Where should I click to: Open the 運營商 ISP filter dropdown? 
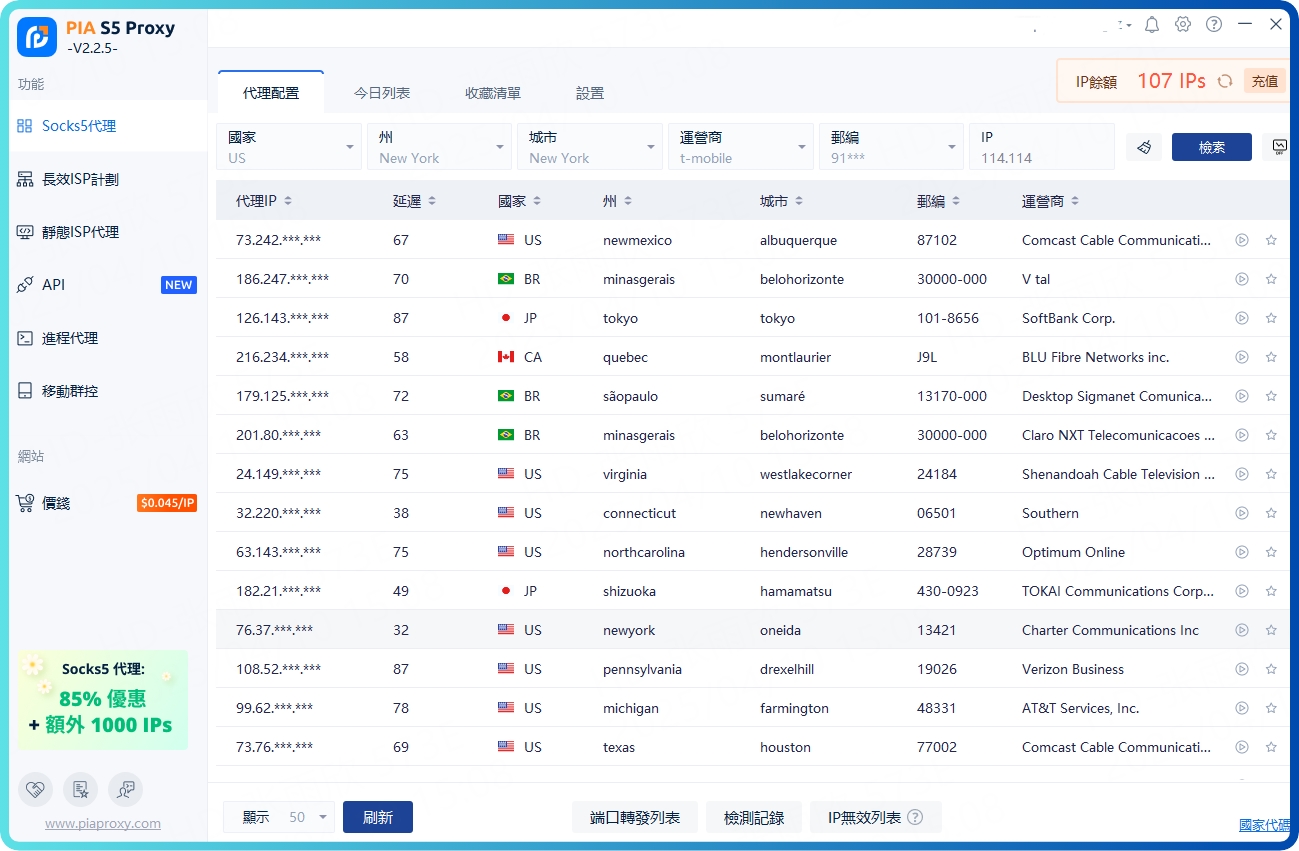click(x=740, y=147)
